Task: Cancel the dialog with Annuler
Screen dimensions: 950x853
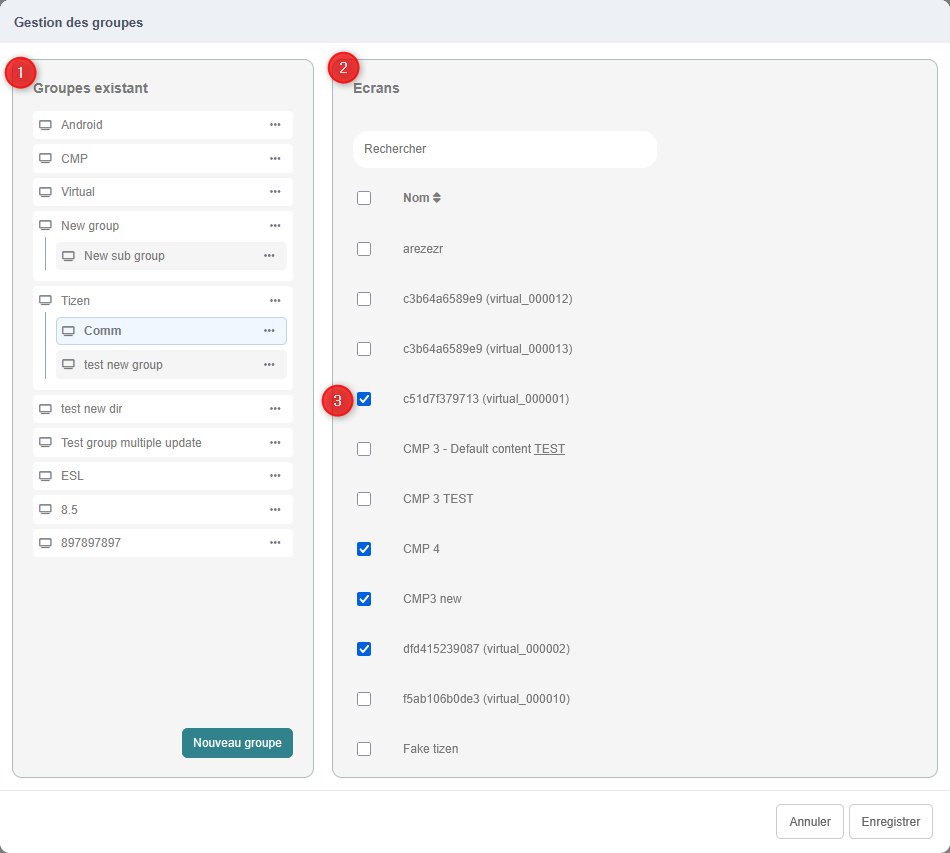Action: click(809, 822)
